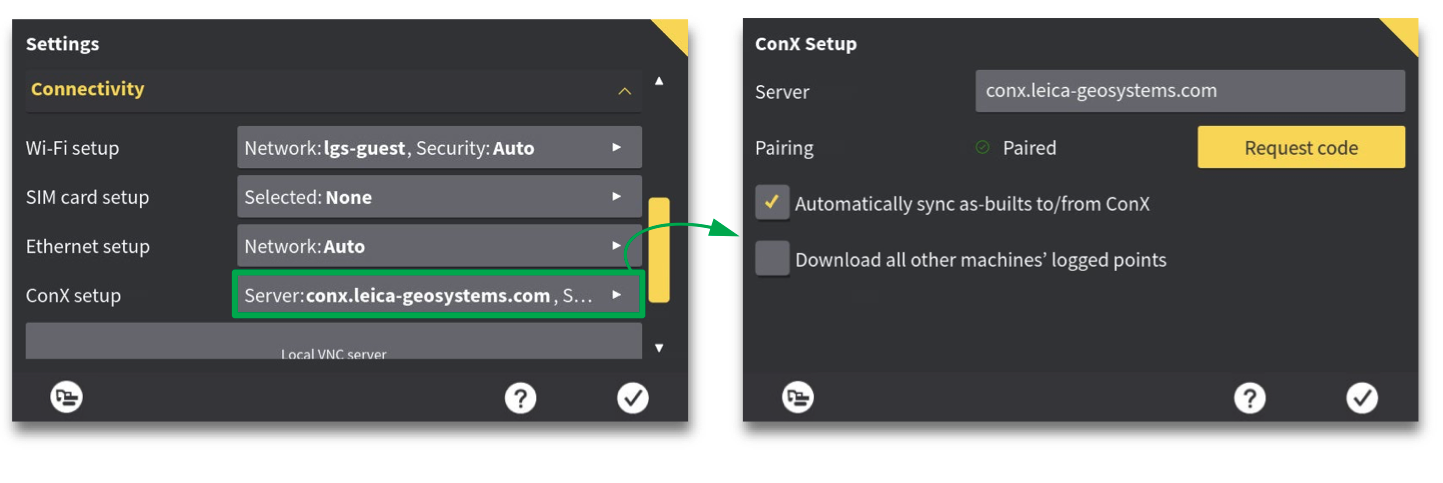Confirm Settings with the checkmark icon
The width and height of the screenshot is (1443, 483).
[x=632, y=398]
